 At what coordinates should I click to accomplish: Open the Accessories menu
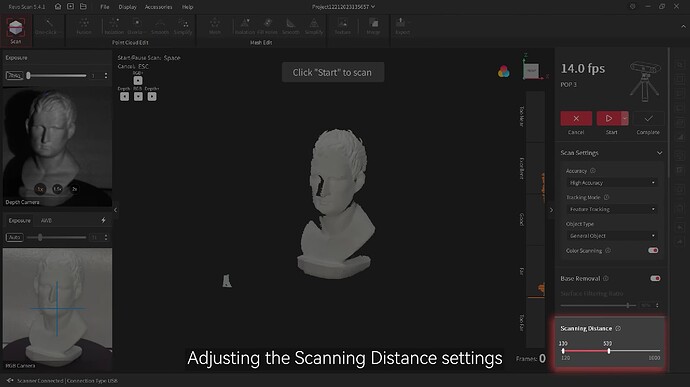(x=158, y=7)
